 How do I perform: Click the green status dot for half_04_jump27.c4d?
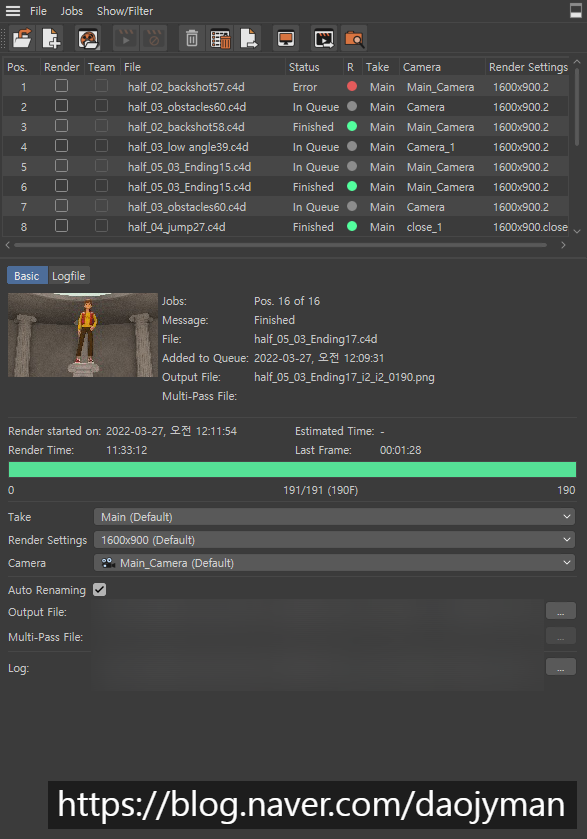(x=352, y=226)
